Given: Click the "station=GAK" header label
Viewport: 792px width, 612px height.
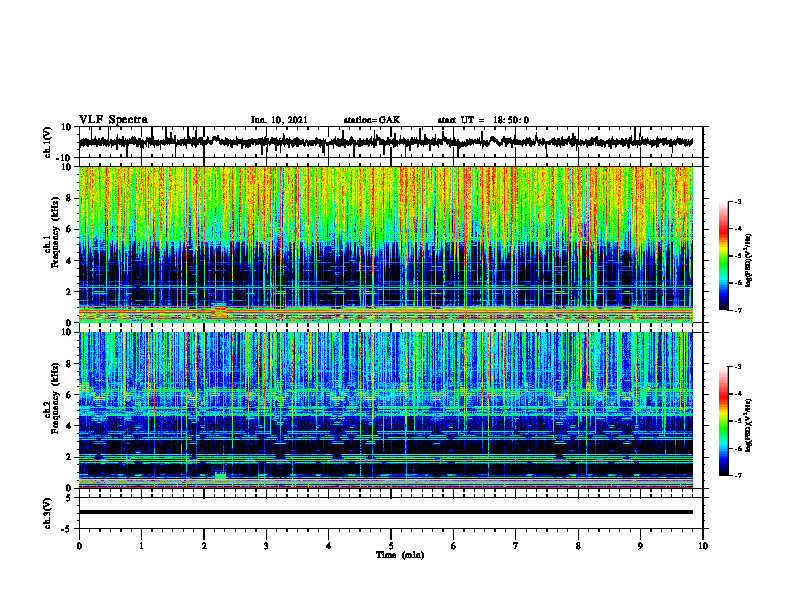Looking at the screenshot, I should 372,120.
